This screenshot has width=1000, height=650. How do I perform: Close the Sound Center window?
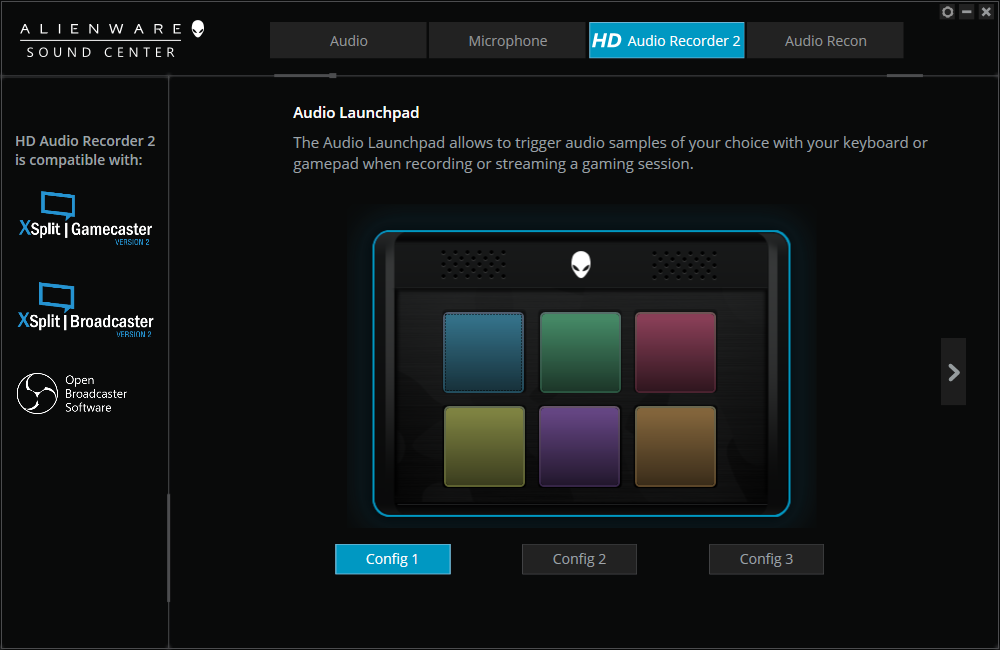pyautogui.click(x=986, y=11)
